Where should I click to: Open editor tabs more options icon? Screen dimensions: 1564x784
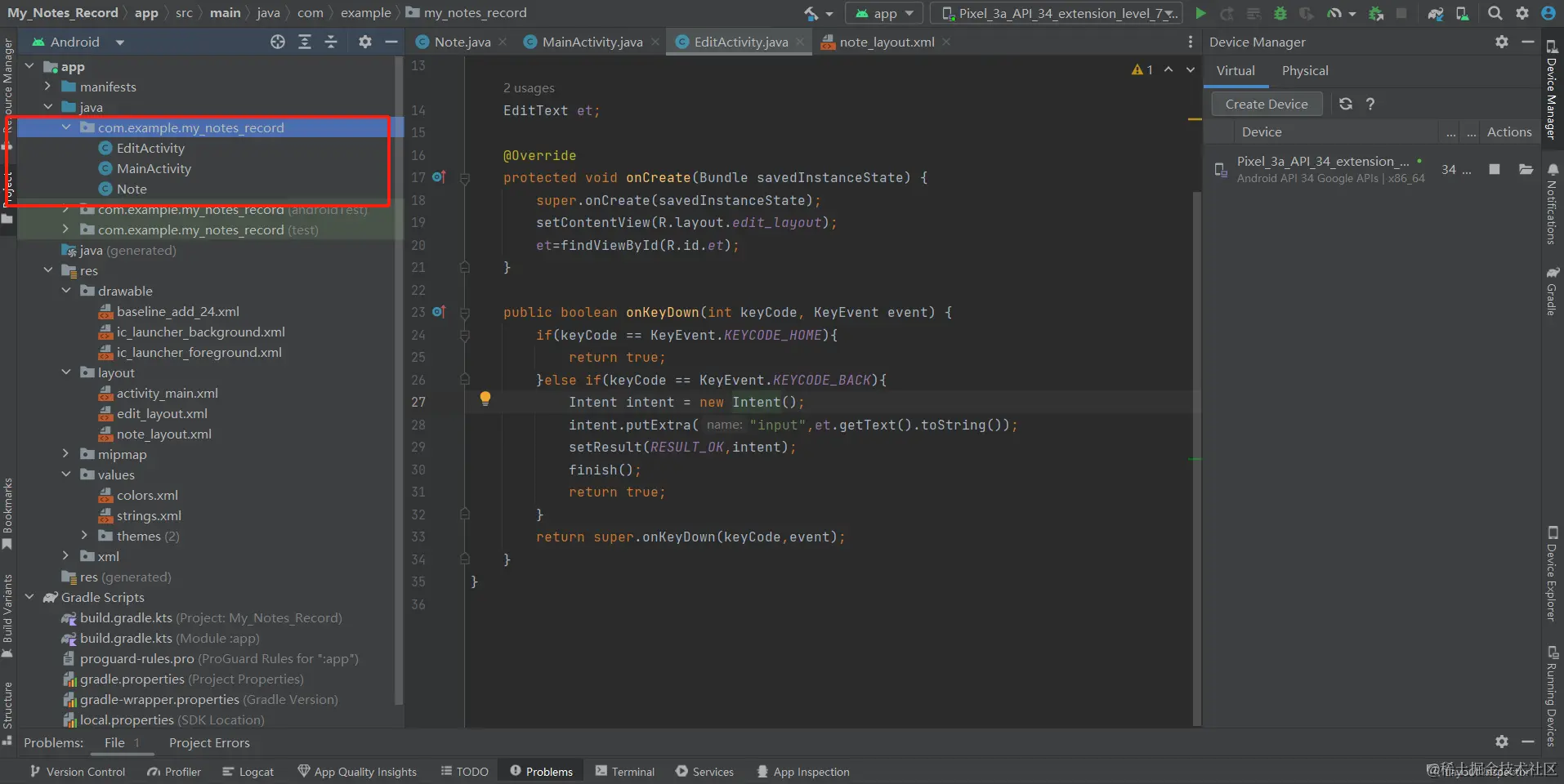(1190, 42)
